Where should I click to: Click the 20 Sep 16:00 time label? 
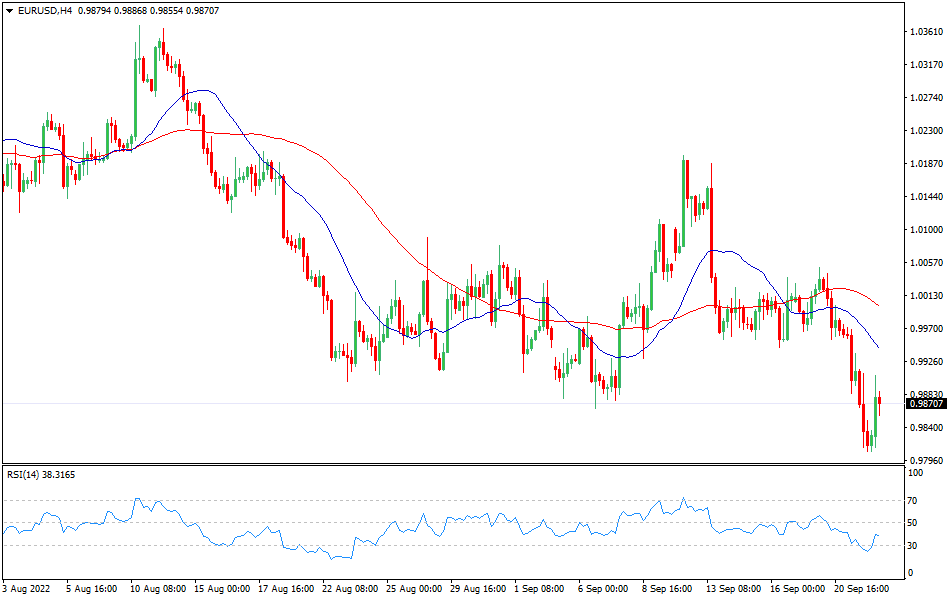click(862, 589)
